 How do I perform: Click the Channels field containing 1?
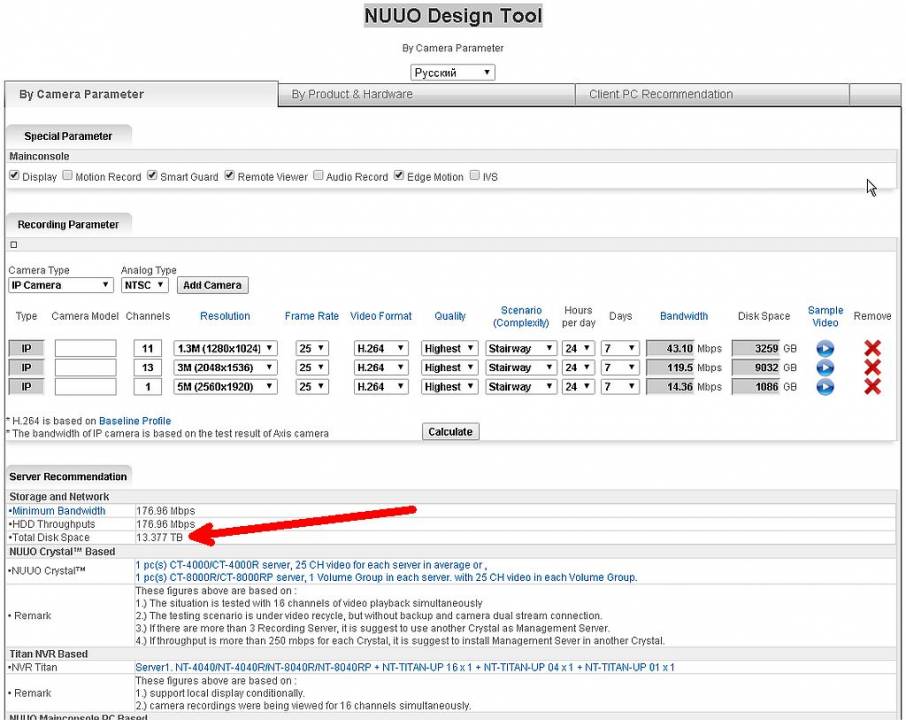coord(147,387)
